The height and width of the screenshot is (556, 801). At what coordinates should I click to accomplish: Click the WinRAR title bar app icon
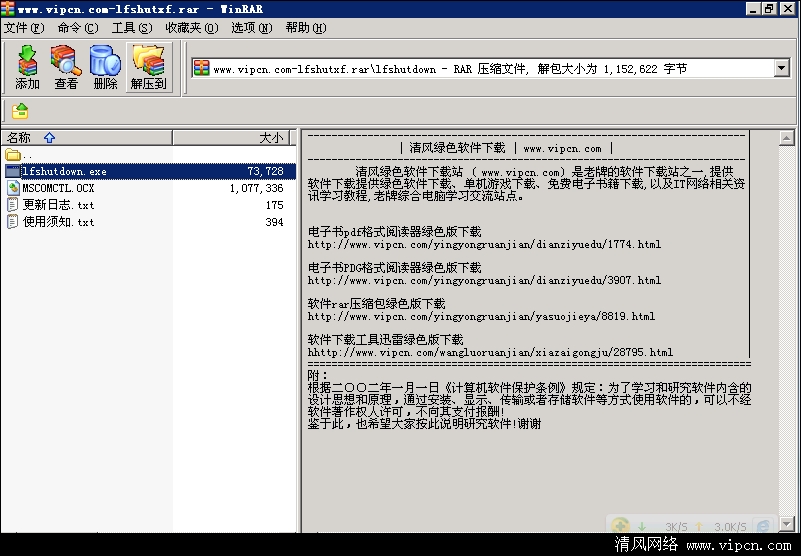tap(8, 8)
